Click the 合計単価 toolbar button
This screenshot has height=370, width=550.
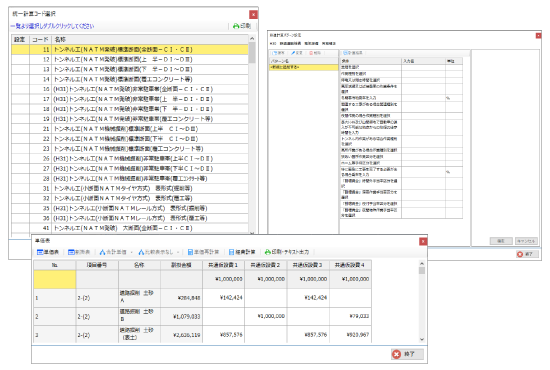pyautogui.click(x=113, y=252)
